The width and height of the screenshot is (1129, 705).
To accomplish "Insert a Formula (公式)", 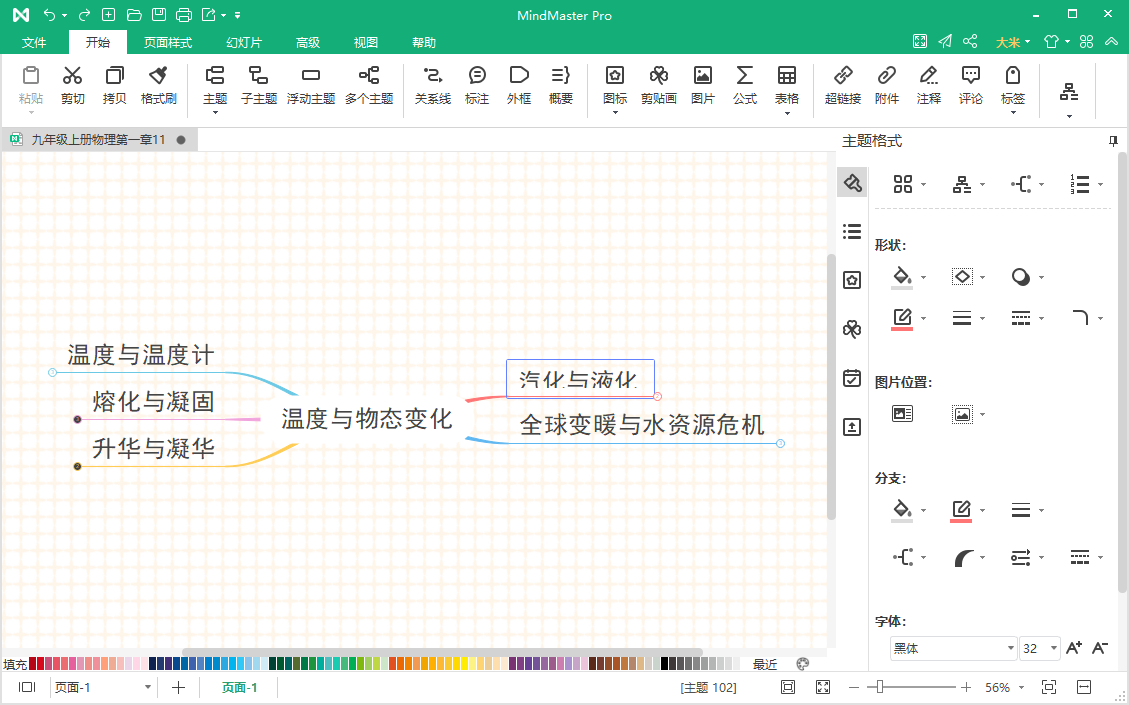I will (x=745, y=85).
